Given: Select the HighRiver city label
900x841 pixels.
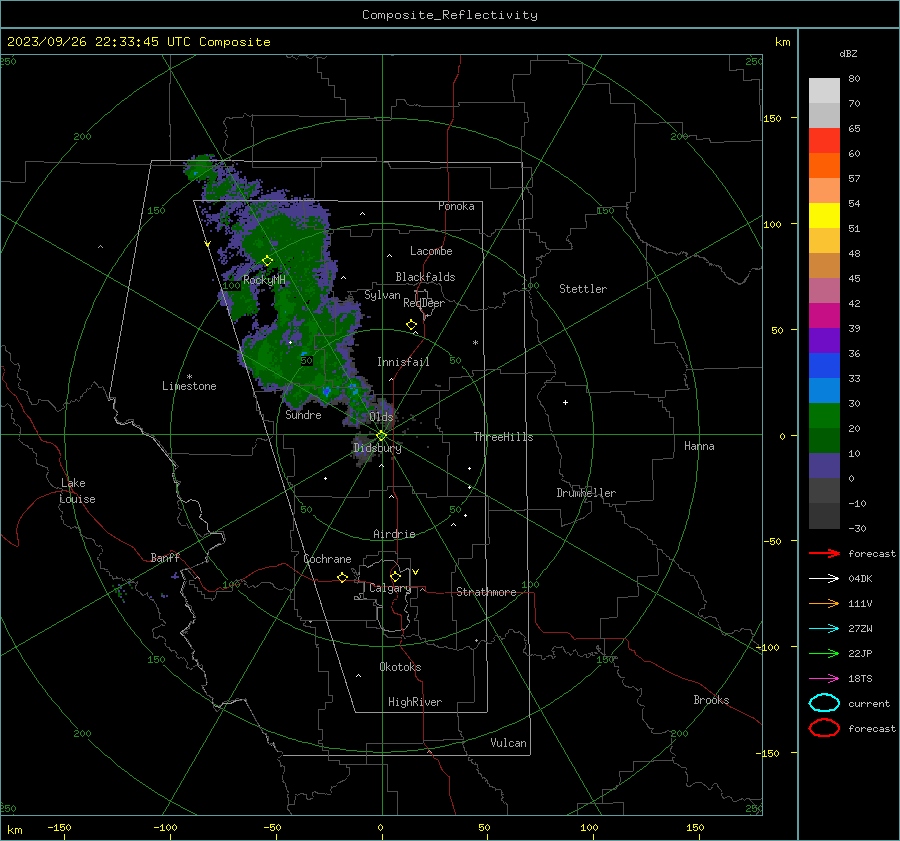Looking at the screenshot, I should coord(415,702).
